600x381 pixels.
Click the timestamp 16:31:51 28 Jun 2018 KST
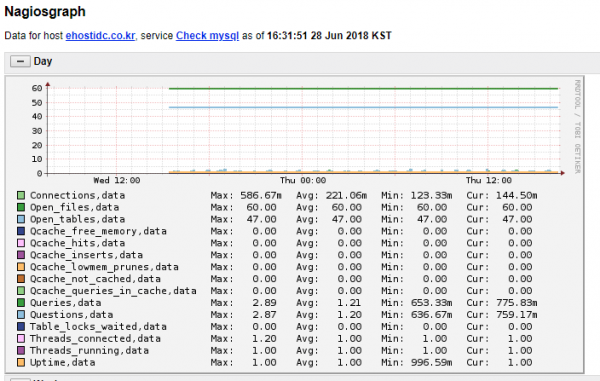click(x=329, y=36)
